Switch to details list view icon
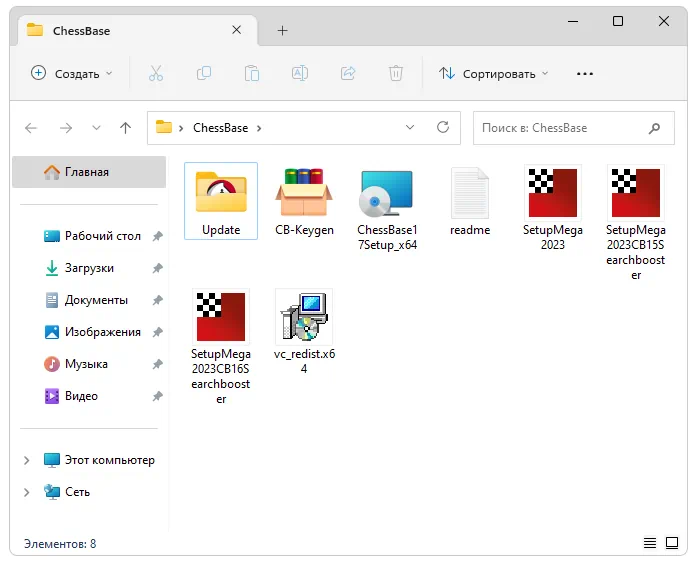The image size is (693, 563). [650, 543]
